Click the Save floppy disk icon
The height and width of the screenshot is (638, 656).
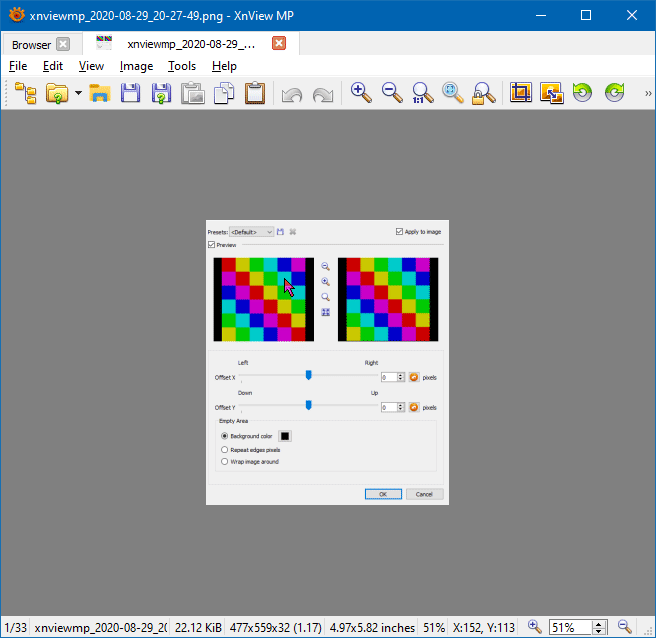coord(131,92)
